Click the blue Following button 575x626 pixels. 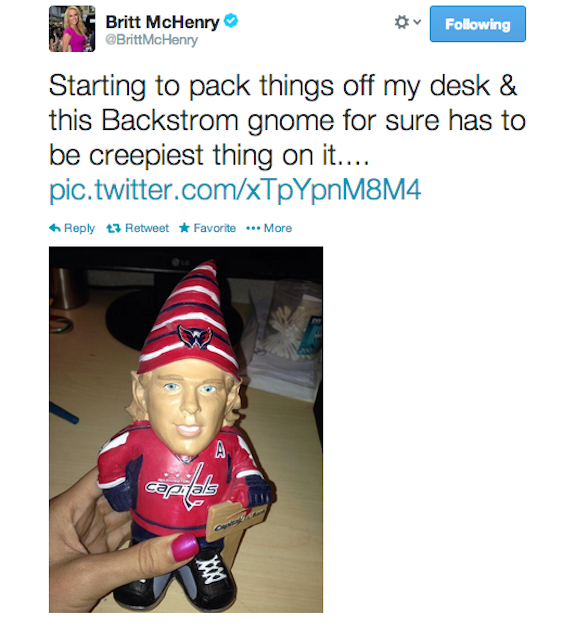(478, 24)
